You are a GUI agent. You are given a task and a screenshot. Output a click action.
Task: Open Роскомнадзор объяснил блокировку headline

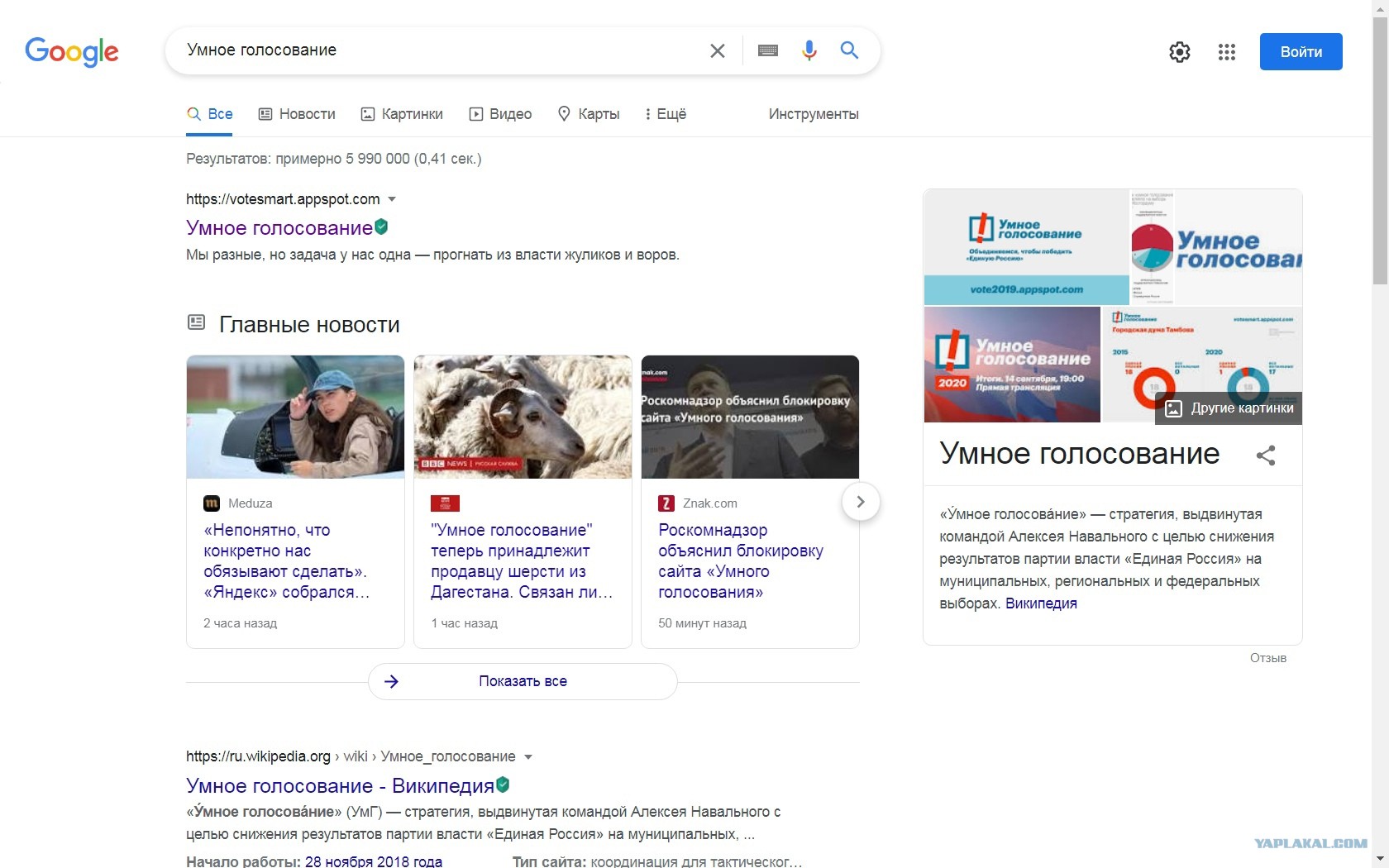tap(741, 561)
